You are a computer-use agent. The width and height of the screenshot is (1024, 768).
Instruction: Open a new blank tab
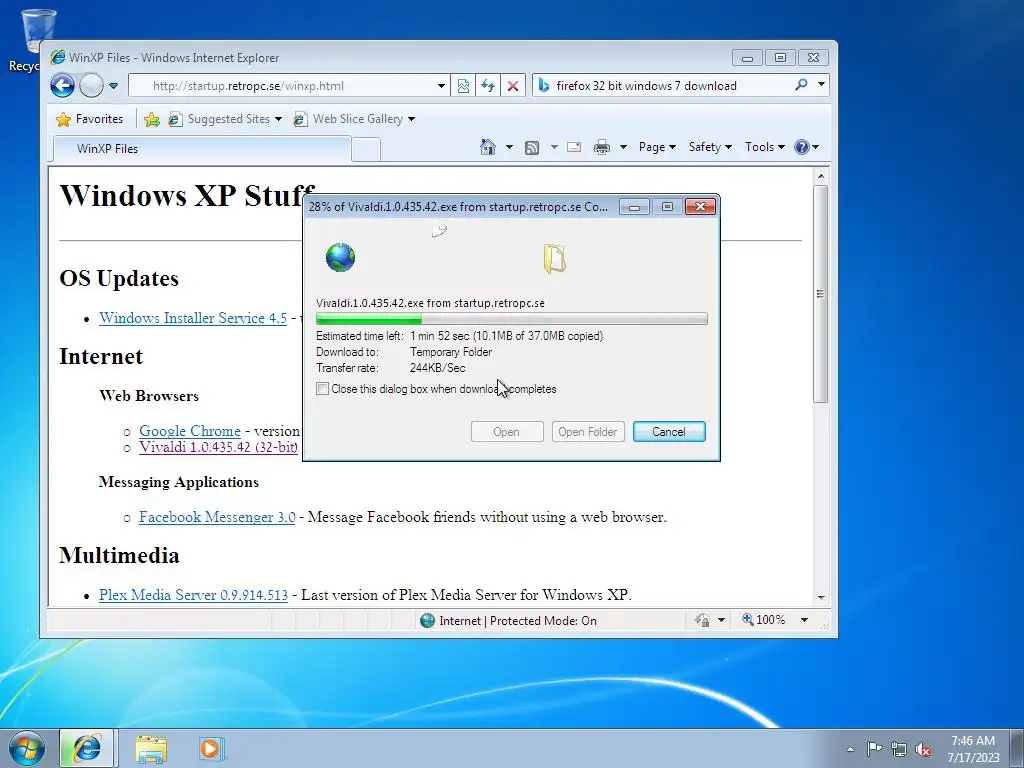click(366, 149)
